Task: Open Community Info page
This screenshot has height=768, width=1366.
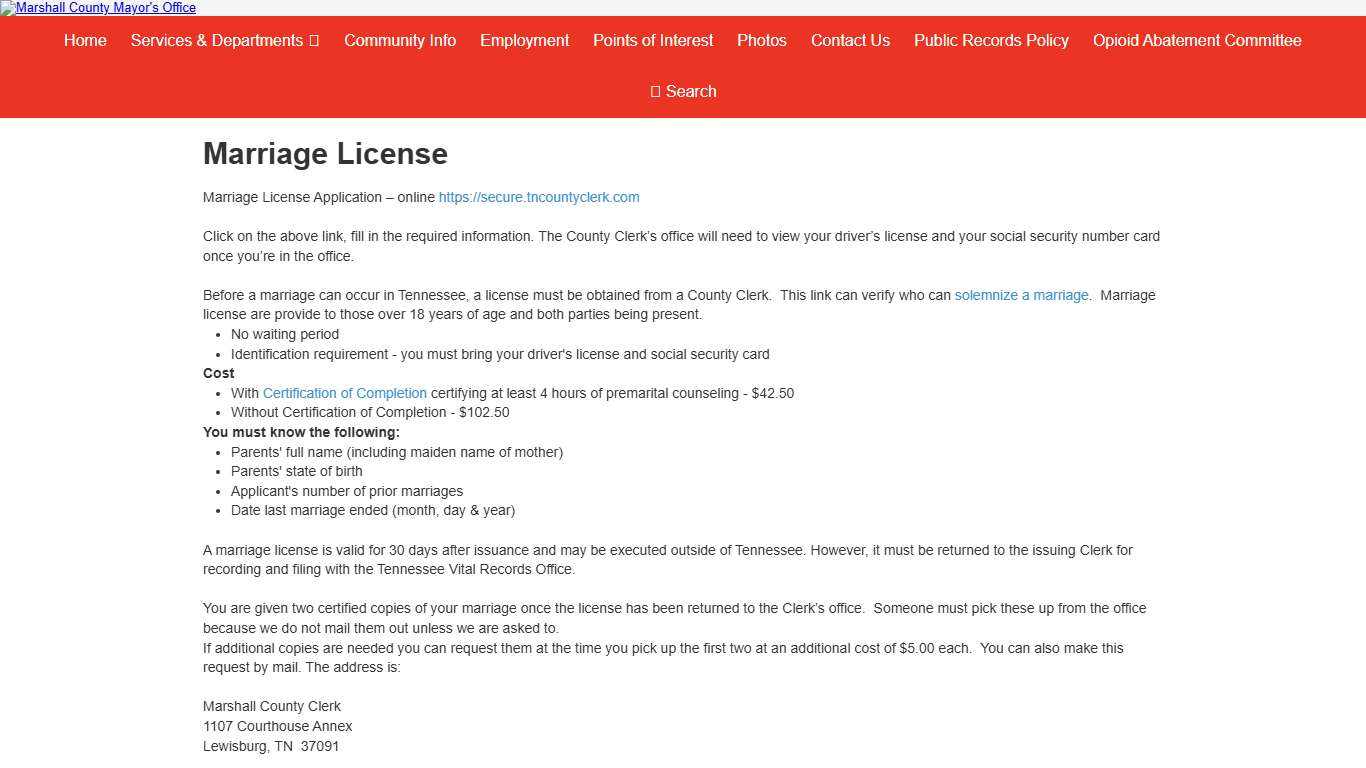Action: 400,41
